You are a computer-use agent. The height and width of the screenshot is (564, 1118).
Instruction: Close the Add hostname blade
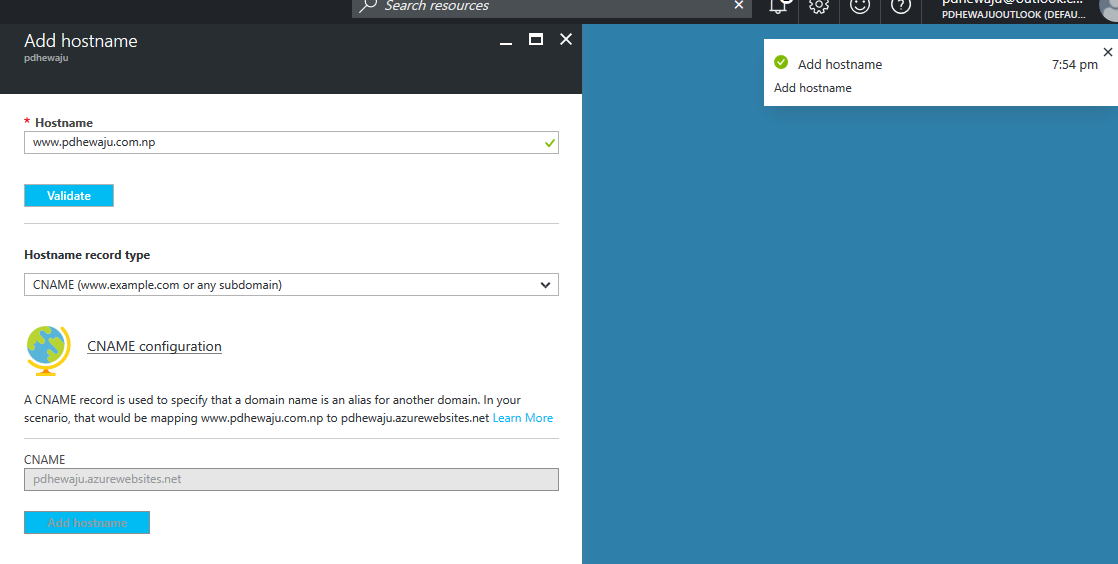(x=566, y=39)
